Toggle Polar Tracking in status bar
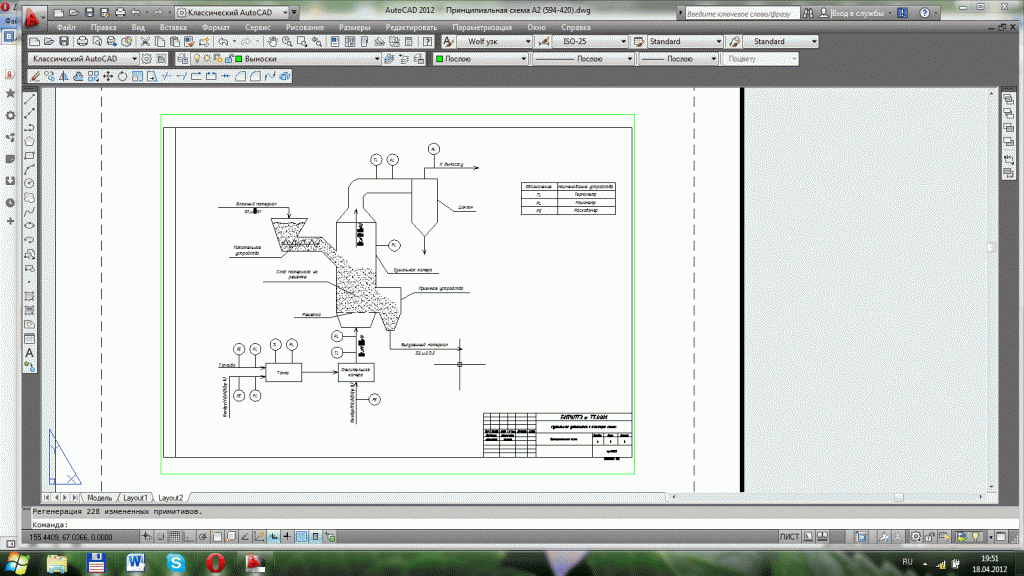Screen dimensions: 1024x576 pyautogui.click(x=203, y=537)
